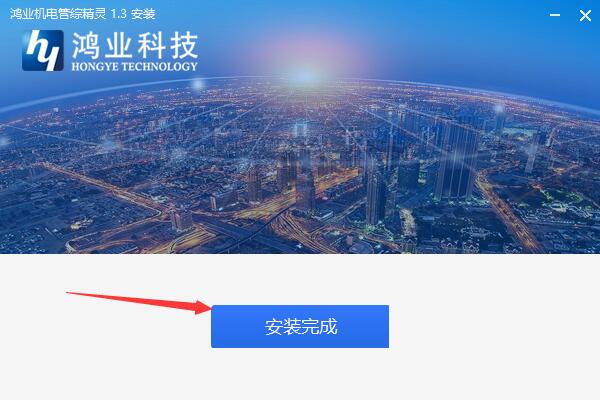
Task: Click the red arrow pointing at the button
Action: point(139,303)
